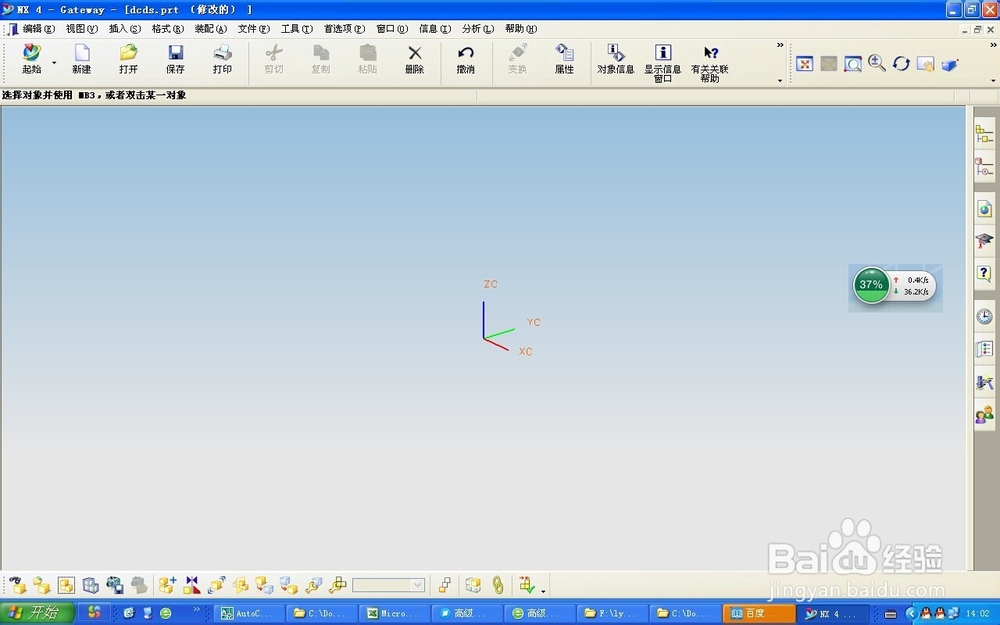Click the chain link icon in bottom toolbar
The width and height of the screenshot is (1000, 625).
(x=497, y=585)
